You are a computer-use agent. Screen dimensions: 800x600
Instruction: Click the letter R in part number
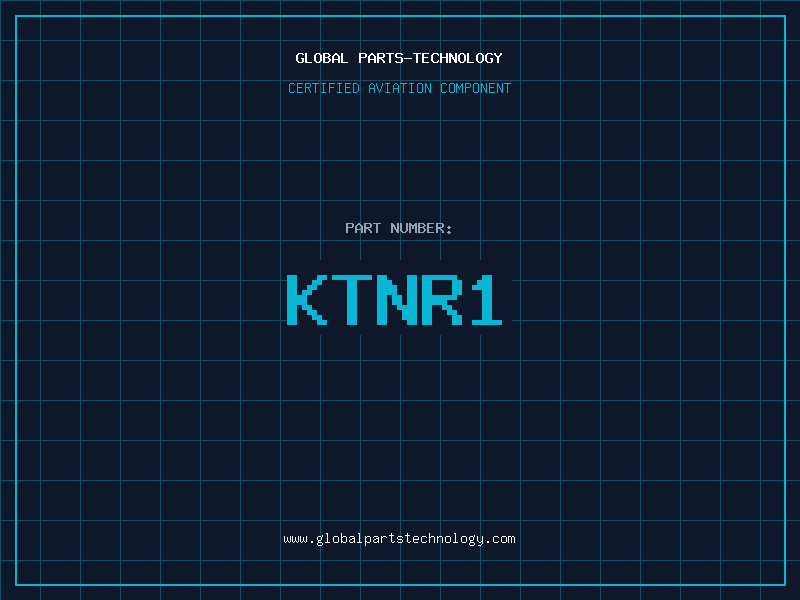[x=440, y=299]
